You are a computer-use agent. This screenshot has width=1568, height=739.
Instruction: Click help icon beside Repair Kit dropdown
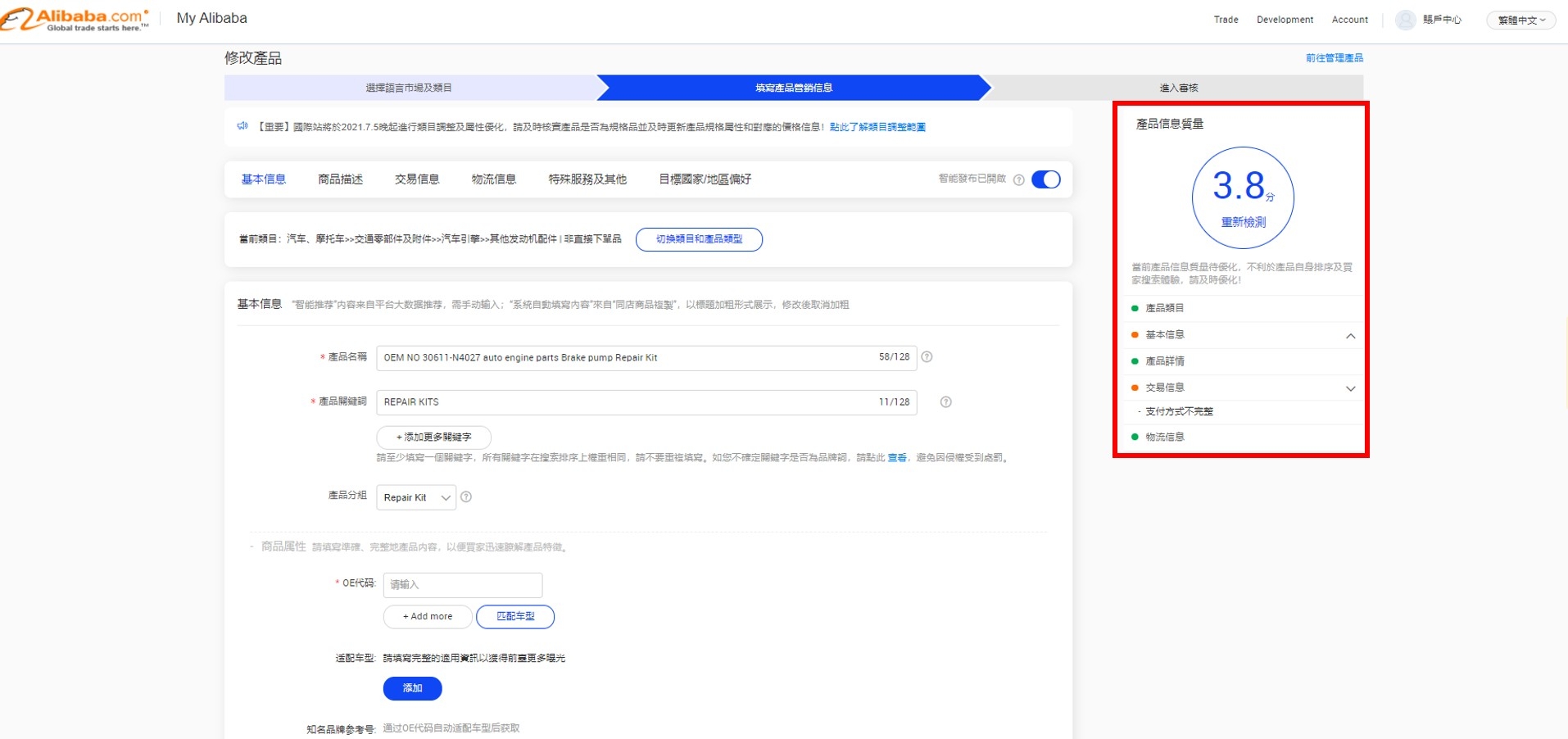point(466,497)
